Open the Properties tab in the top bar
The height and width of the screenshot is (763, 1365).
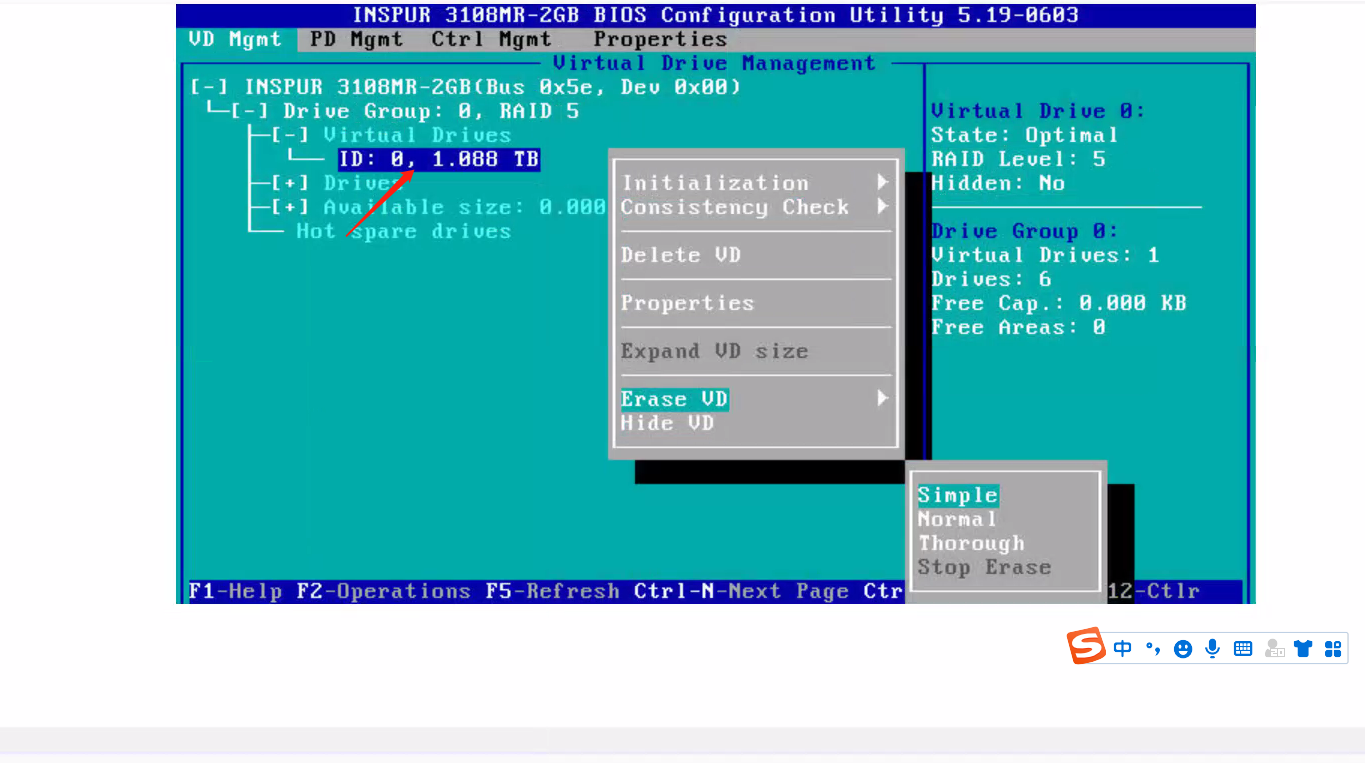pos(660,40)
